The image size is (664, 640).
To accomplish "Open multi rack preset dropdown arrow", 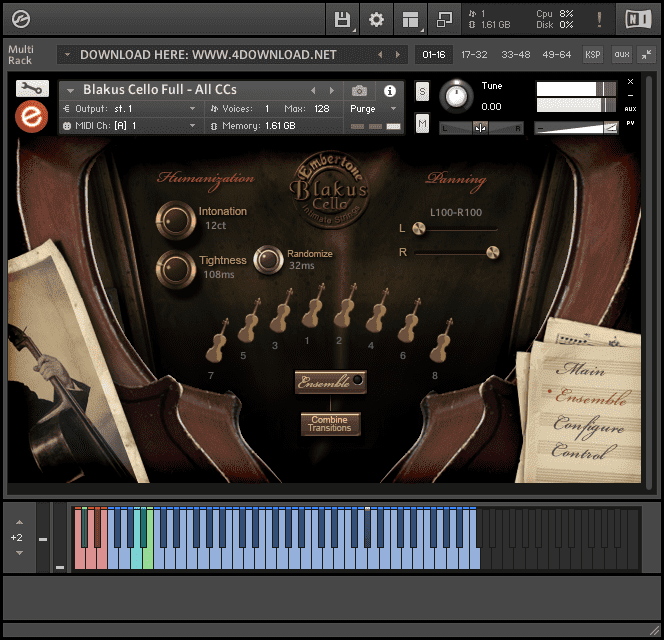I will click(x=67, y=55).
